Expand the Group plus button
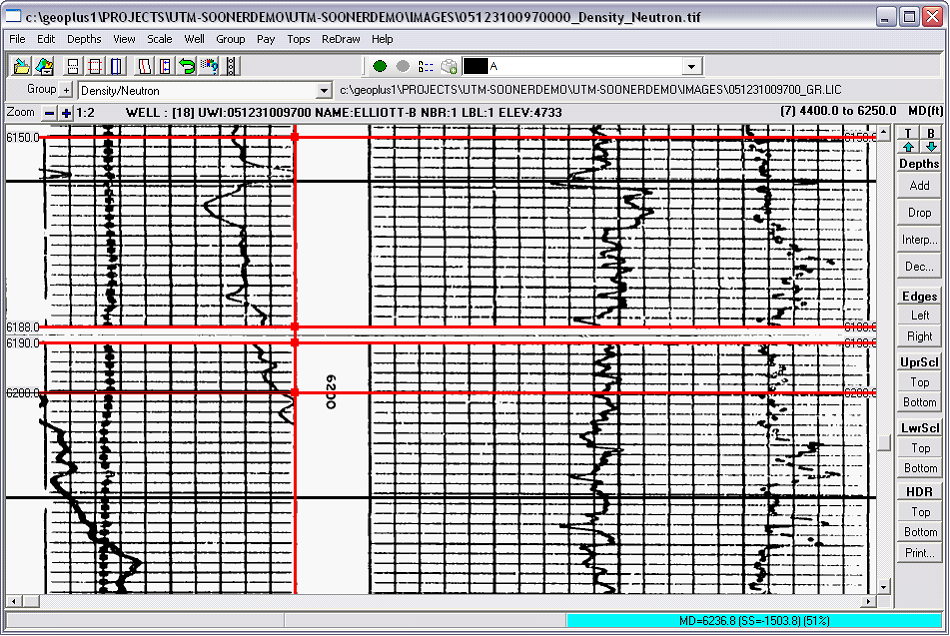 [x=67, y=90]
